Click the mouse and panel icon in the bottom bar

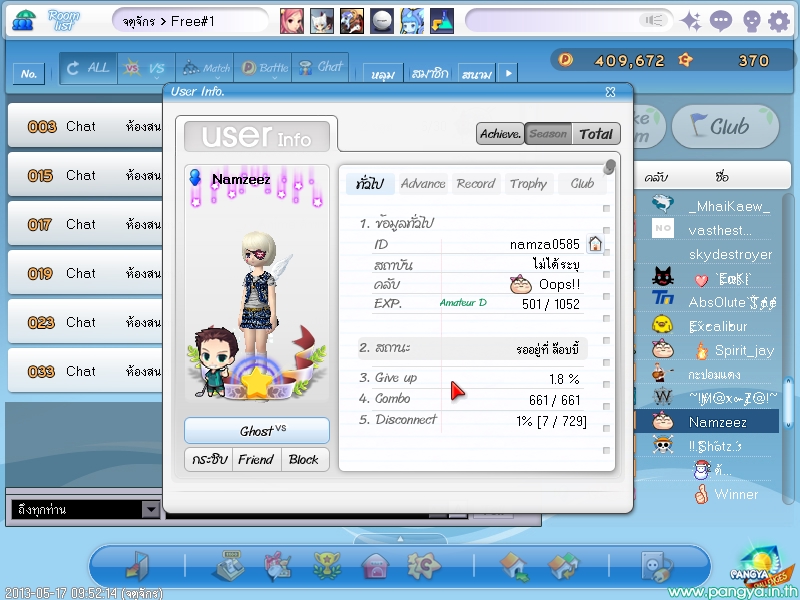point(656,566)
